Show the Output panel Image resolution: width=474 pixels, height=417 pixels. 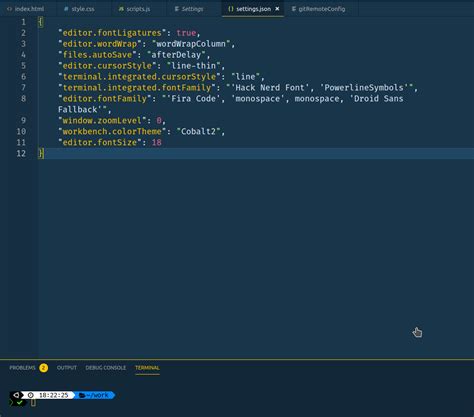[67, 368]
